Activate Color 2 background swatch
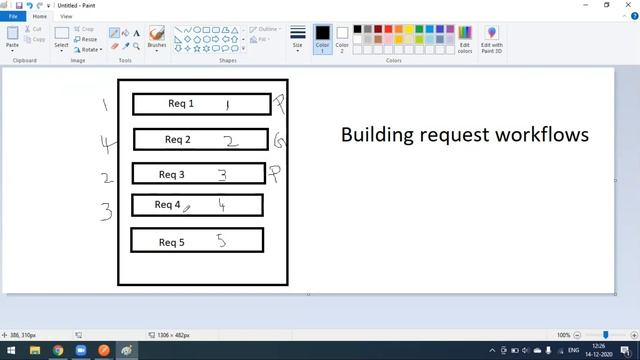This screenshot has height=360, width=640. point(342,39)
